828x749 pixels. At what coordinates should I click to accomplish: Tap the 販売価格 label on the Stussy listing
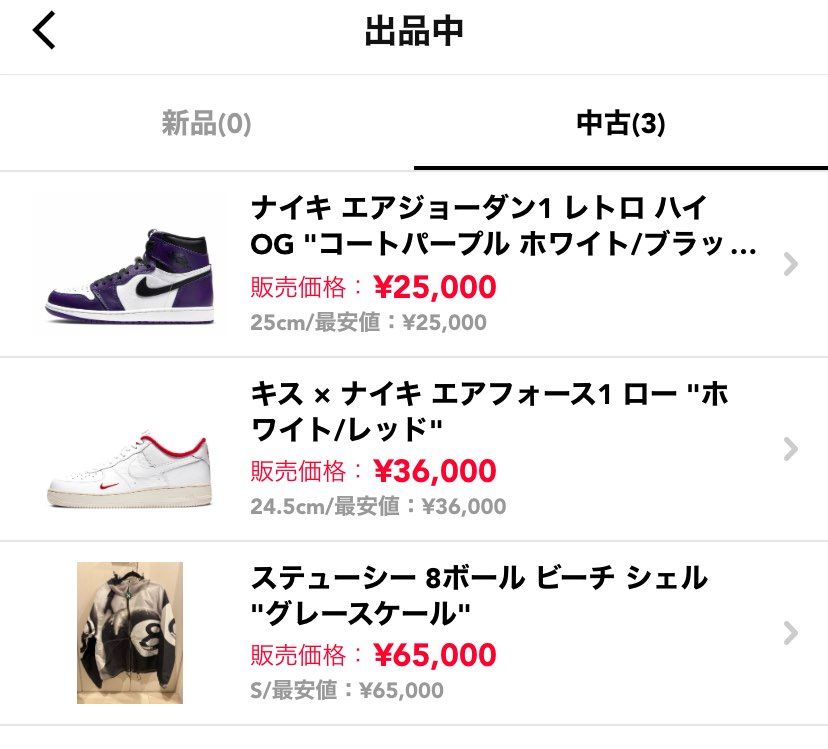(306, 655)
